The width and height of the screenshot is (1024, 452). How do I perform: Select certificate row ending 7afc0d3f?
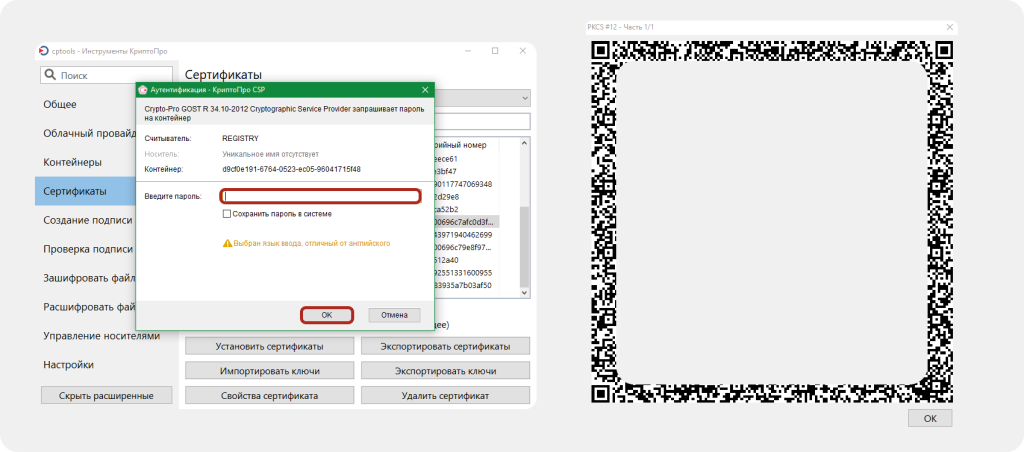coord(466,221)
